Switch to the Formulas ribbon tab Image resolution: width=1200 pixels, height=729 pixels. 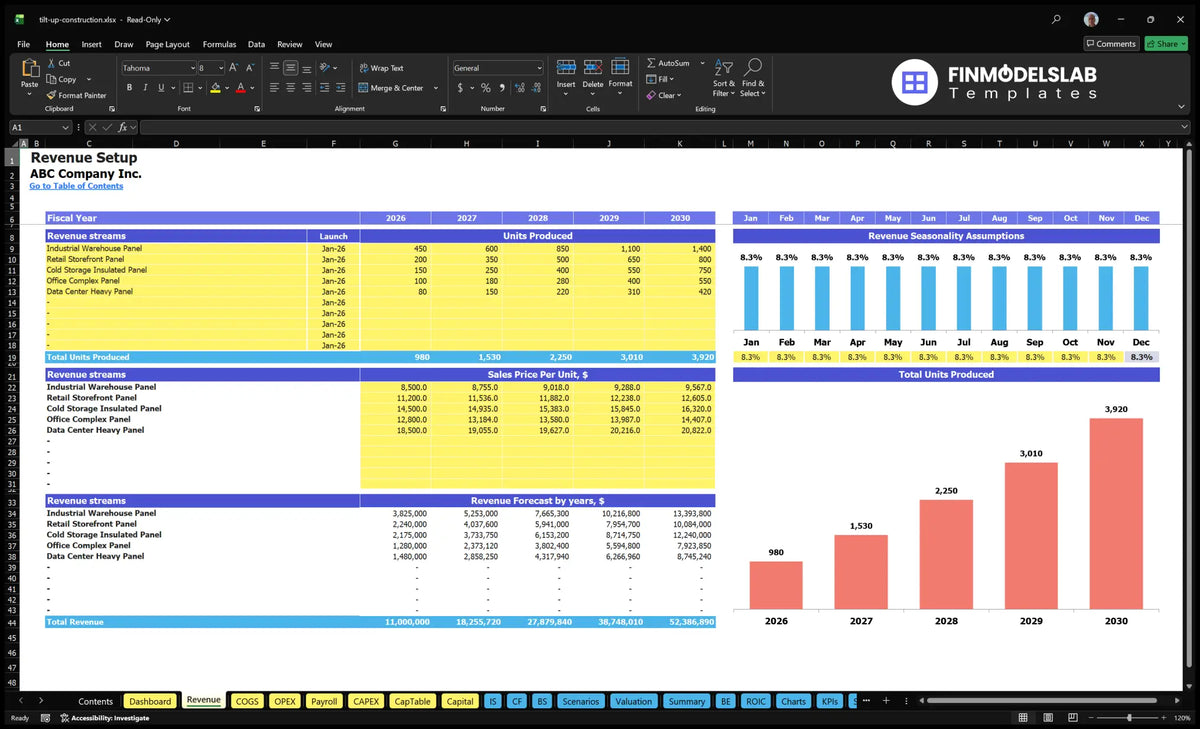pyautogui.click(x=219, y=44)
